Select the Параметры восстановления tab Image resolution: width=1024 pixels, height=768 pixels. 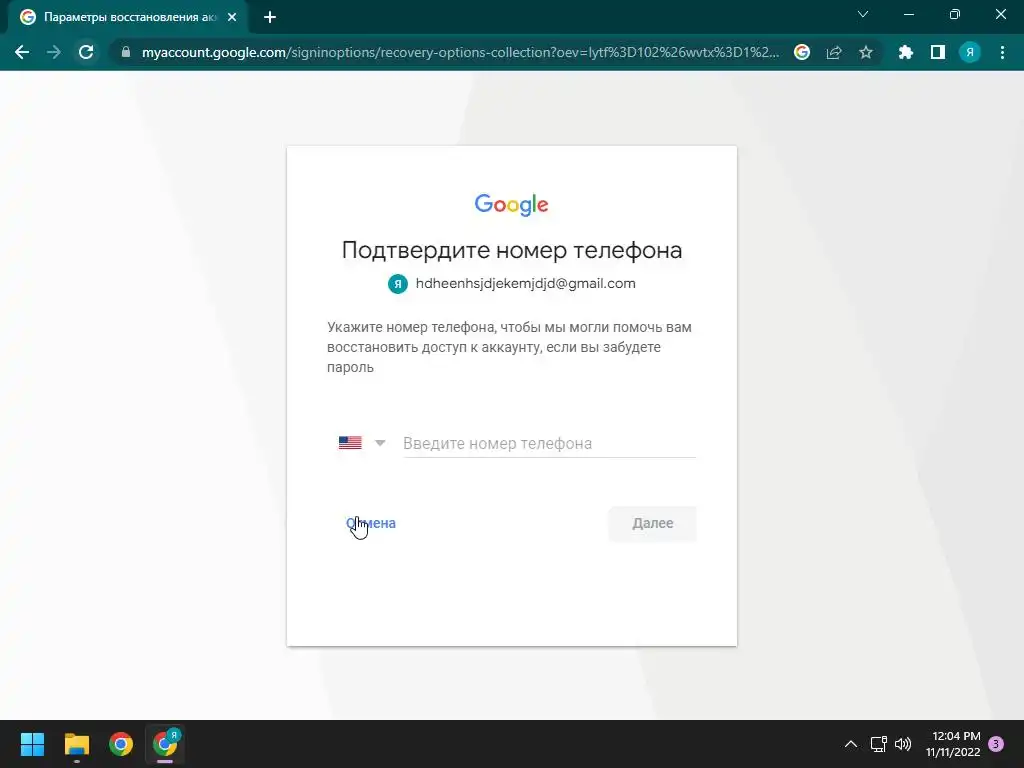tap(128, 18)
